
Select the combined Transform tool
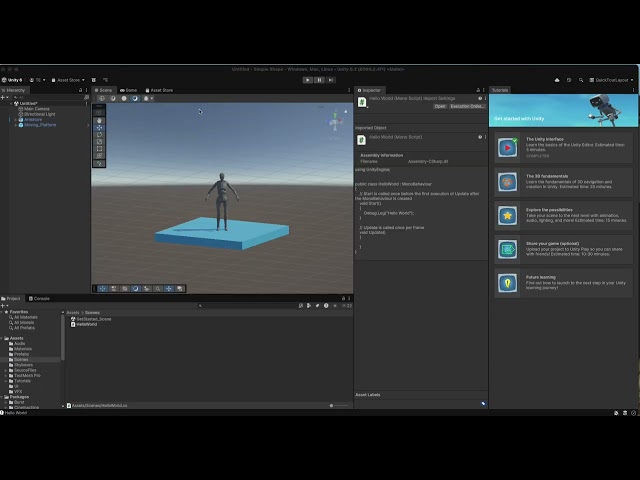[x=99, y=156]
